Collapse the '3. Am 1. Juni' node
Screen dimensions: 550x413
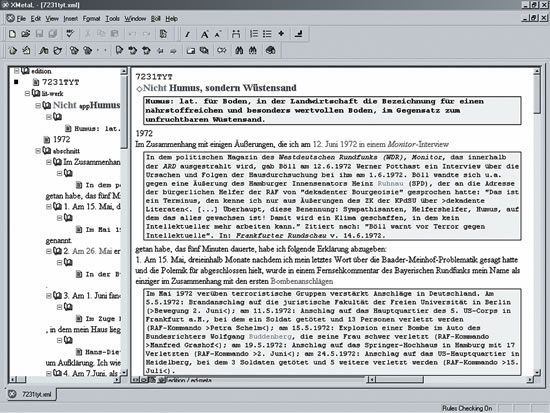tap(49, 296)
